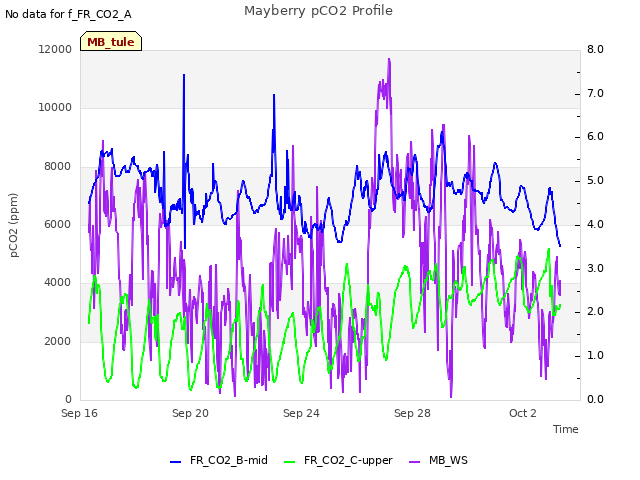Click the green FR_CO2_C-upper legend swatch
Image resolution: width=640 pixels, height=480 pixels.
tap(289, 462)
